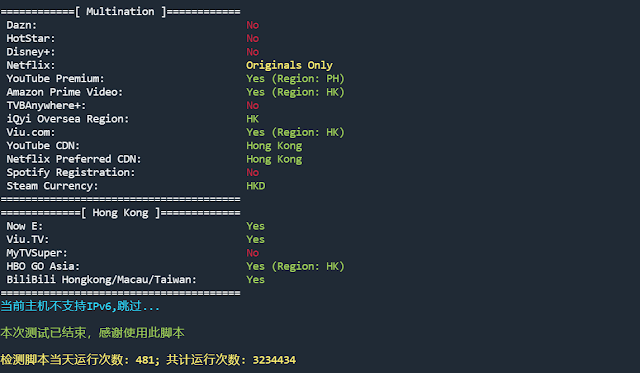The height and width of the screenshot is (373, 640).
Task: Click the Dazn label text
Action: pyautogui.click(x=22, y=25)
